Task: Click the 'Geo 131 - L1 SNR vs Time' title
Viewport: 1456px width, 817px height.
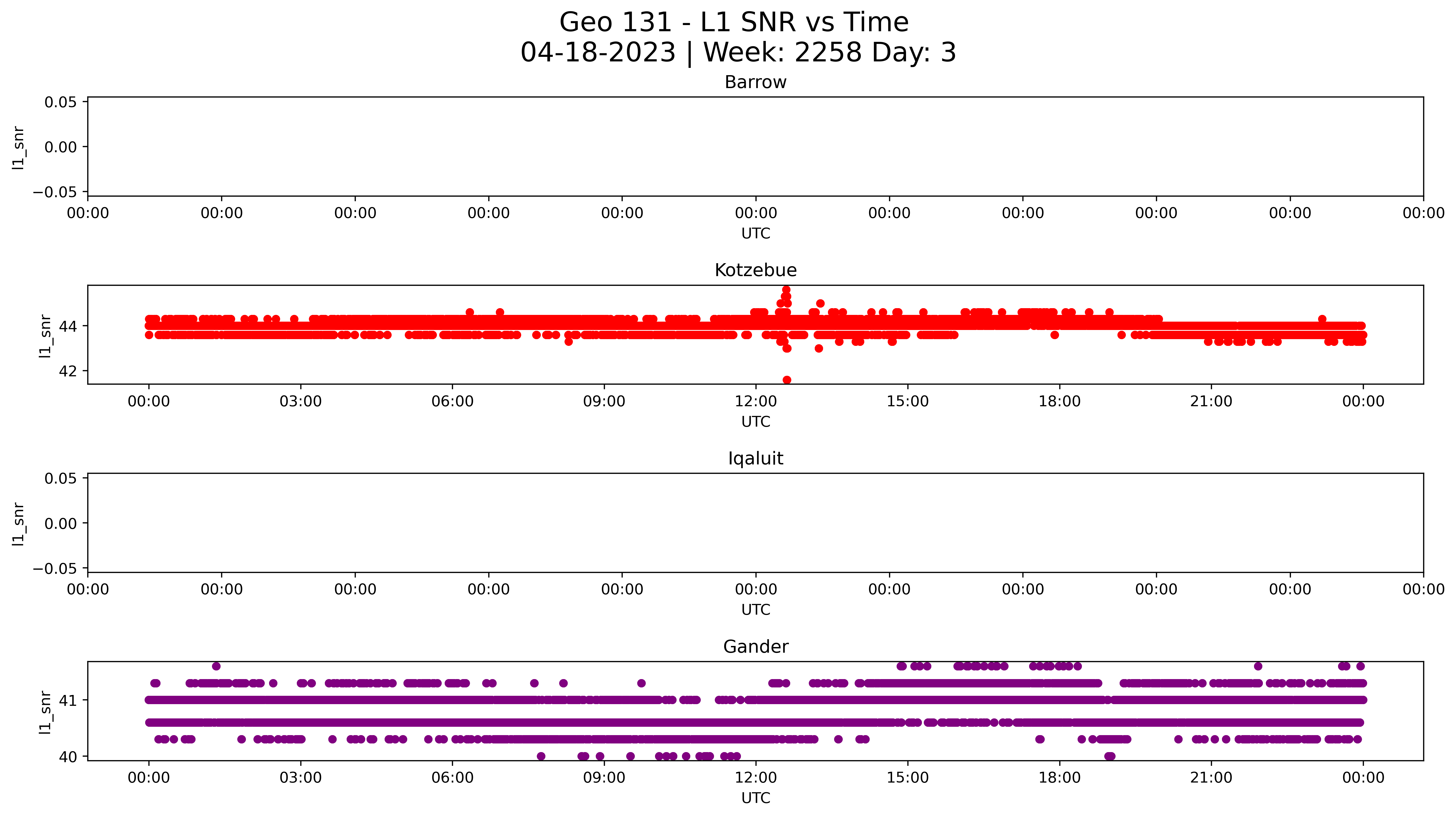Action: 734,23
